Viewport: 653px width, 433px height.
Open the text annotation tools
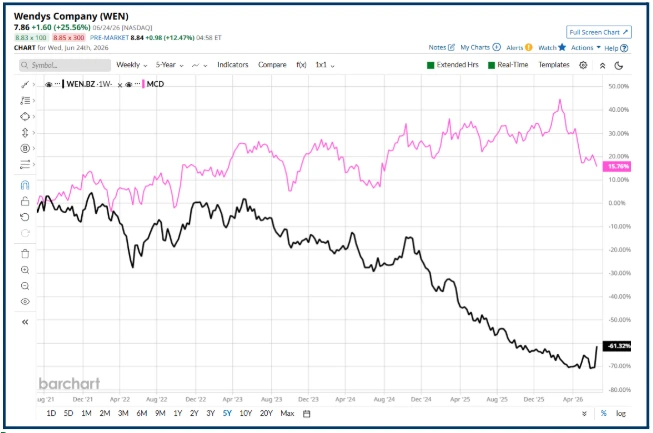[25, 100]
